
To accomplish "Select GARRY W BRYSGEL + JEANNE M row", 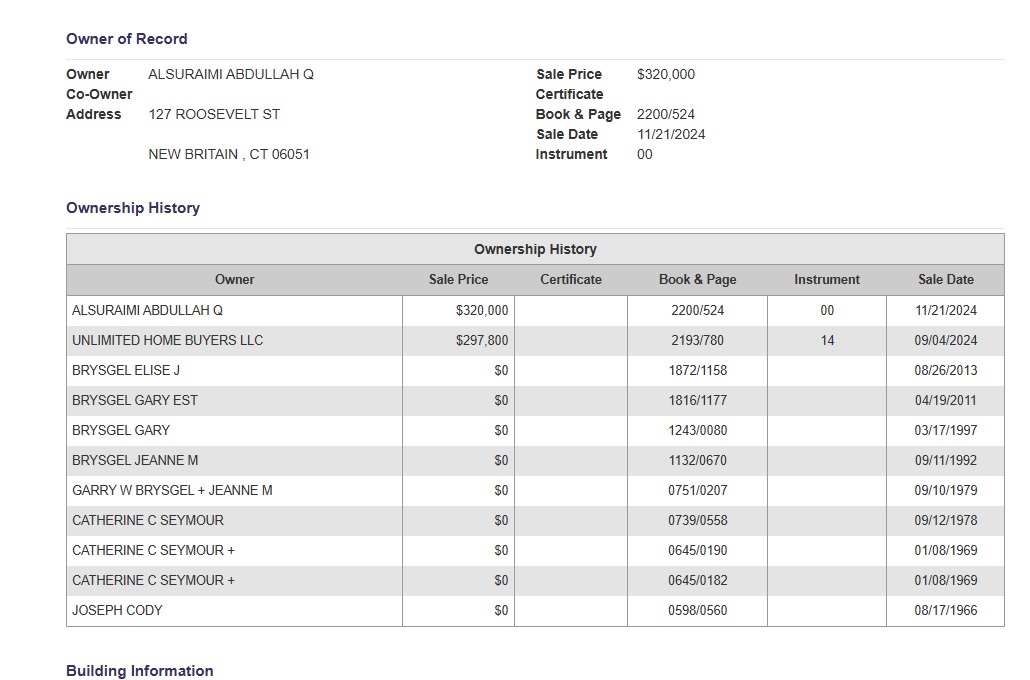I will pyautogui.click(x=172, y=491).
